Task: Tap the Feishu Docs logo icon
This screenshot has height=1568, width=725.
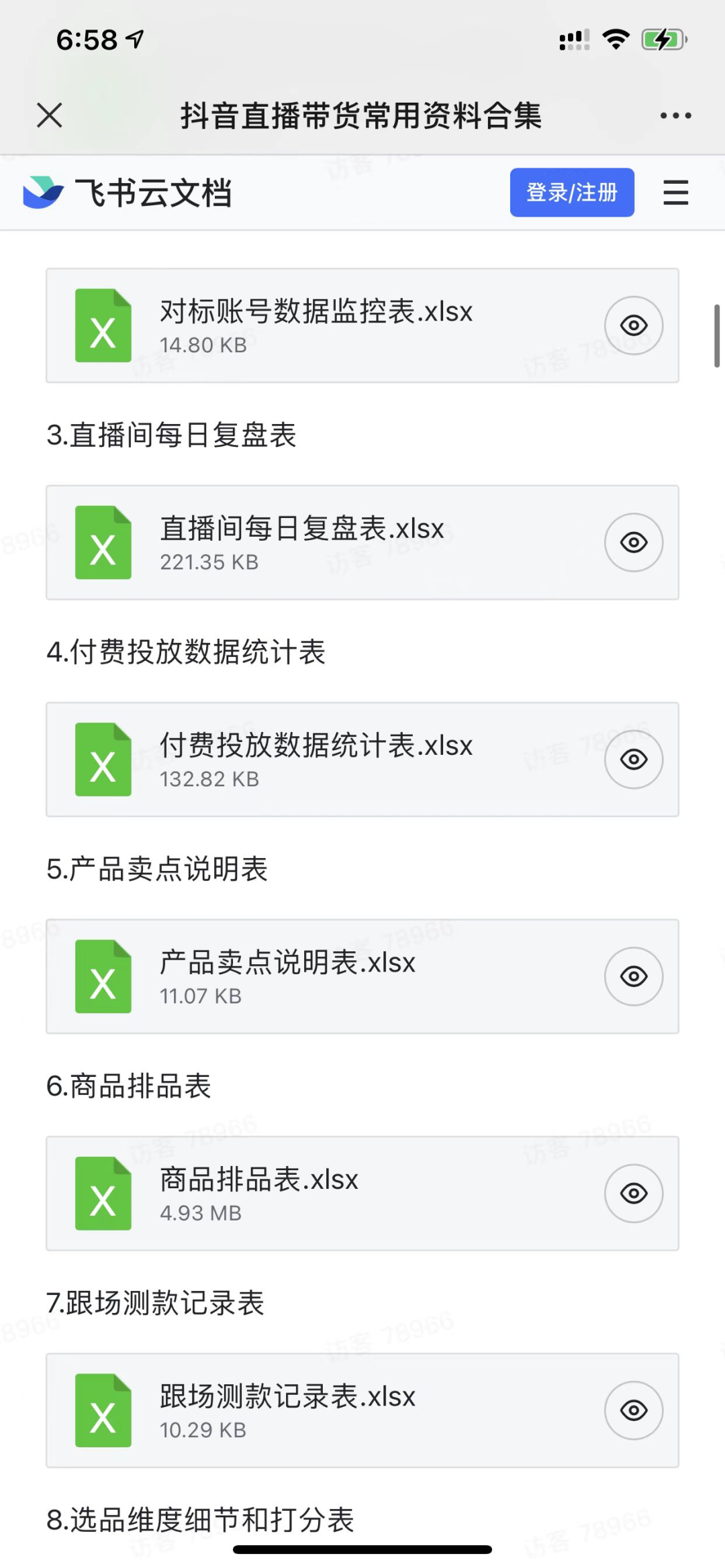Action: [43, 193]
